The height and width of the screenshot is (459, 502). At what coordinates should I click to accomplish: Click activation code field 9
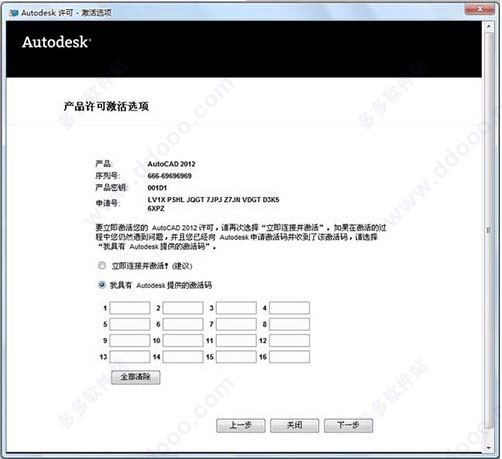coord(130,340)
